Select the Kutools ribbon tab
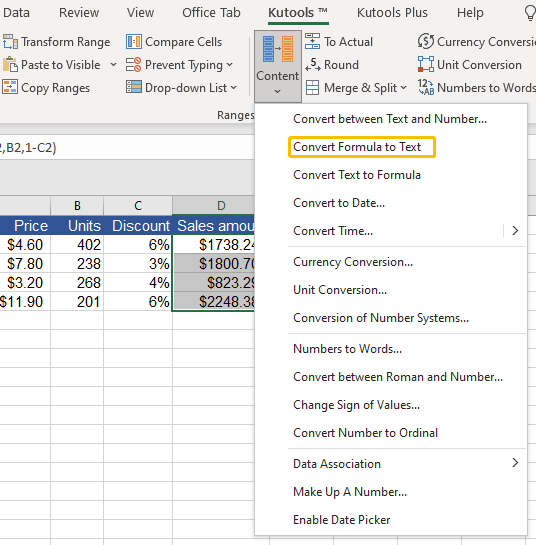This screenshot has height=545, width=536. [x=298, y=13]
